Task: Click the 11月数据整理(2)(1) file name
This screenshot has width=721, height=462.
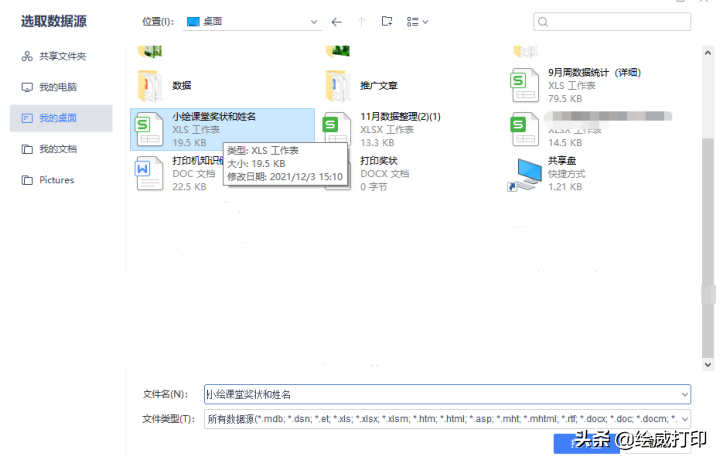Action: pos(400,116)
